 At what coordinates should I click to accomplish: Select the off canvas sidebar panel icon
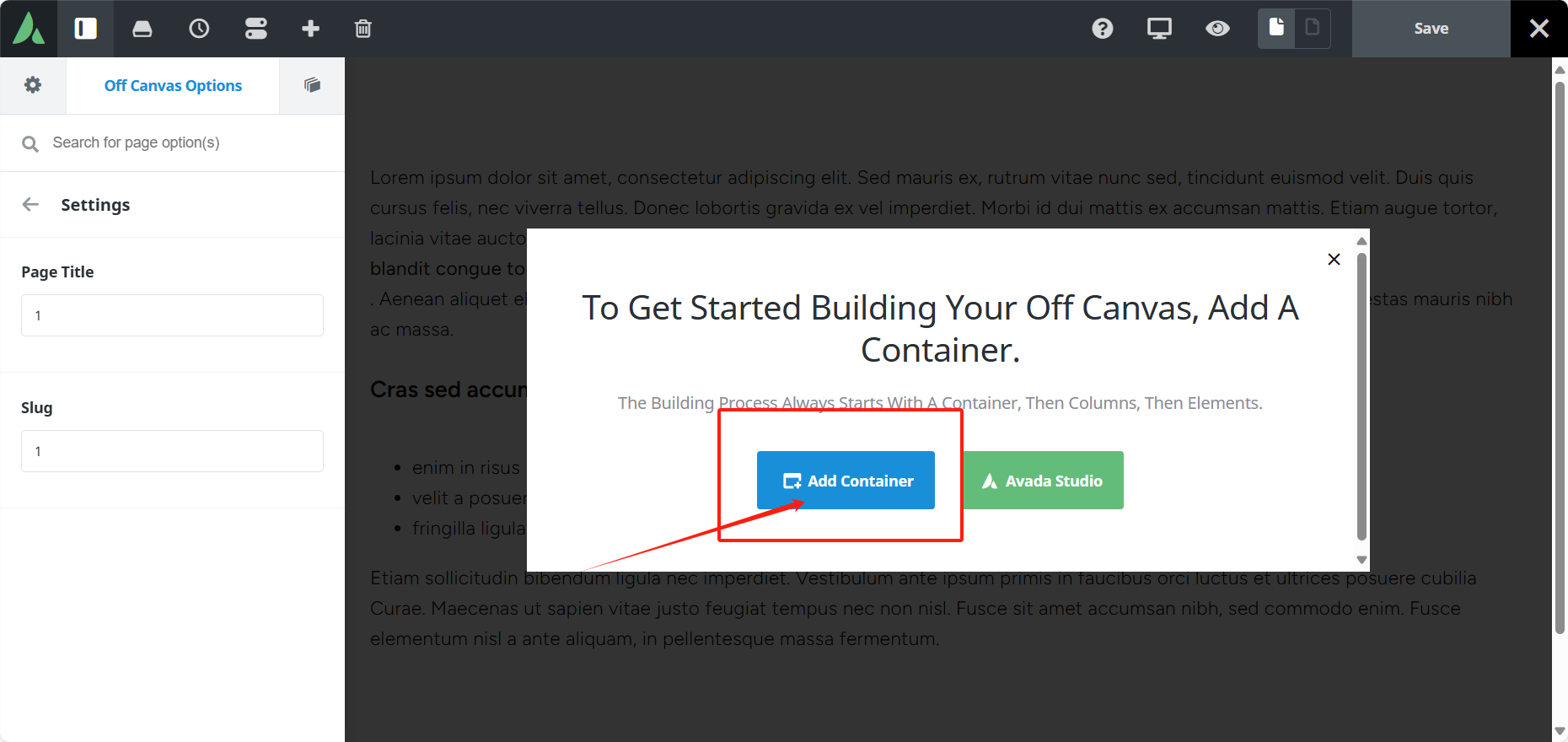click(x=85, y=28)
